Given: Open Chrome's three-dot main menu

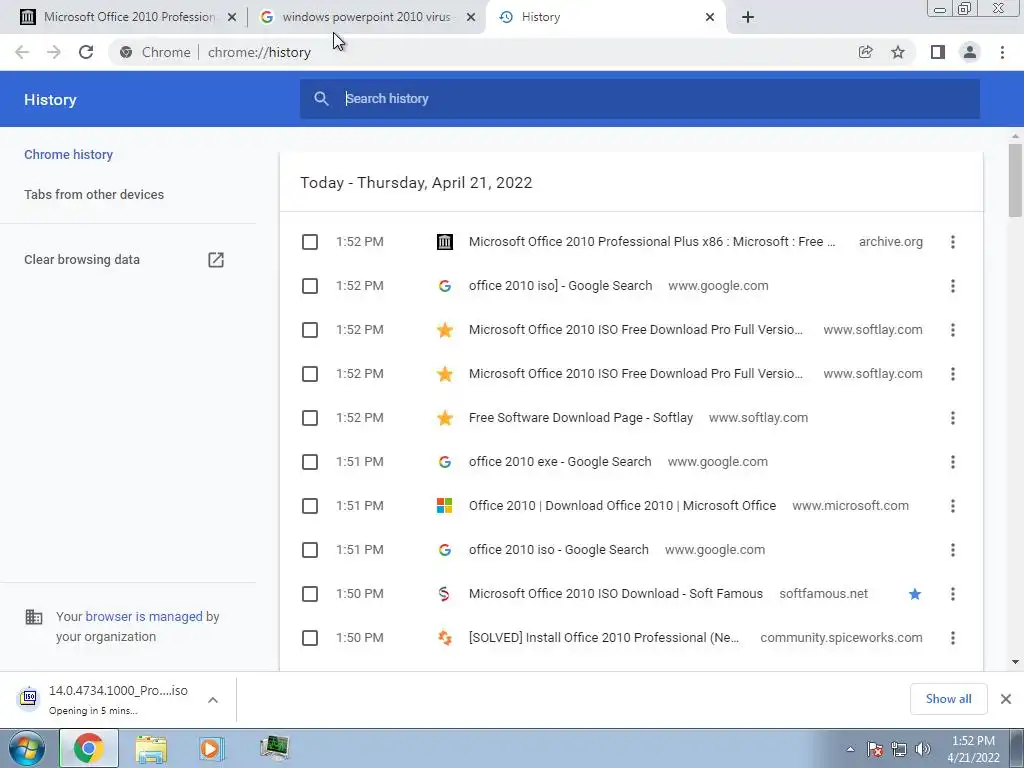Looking at the screenshot, I should 1002,52.
